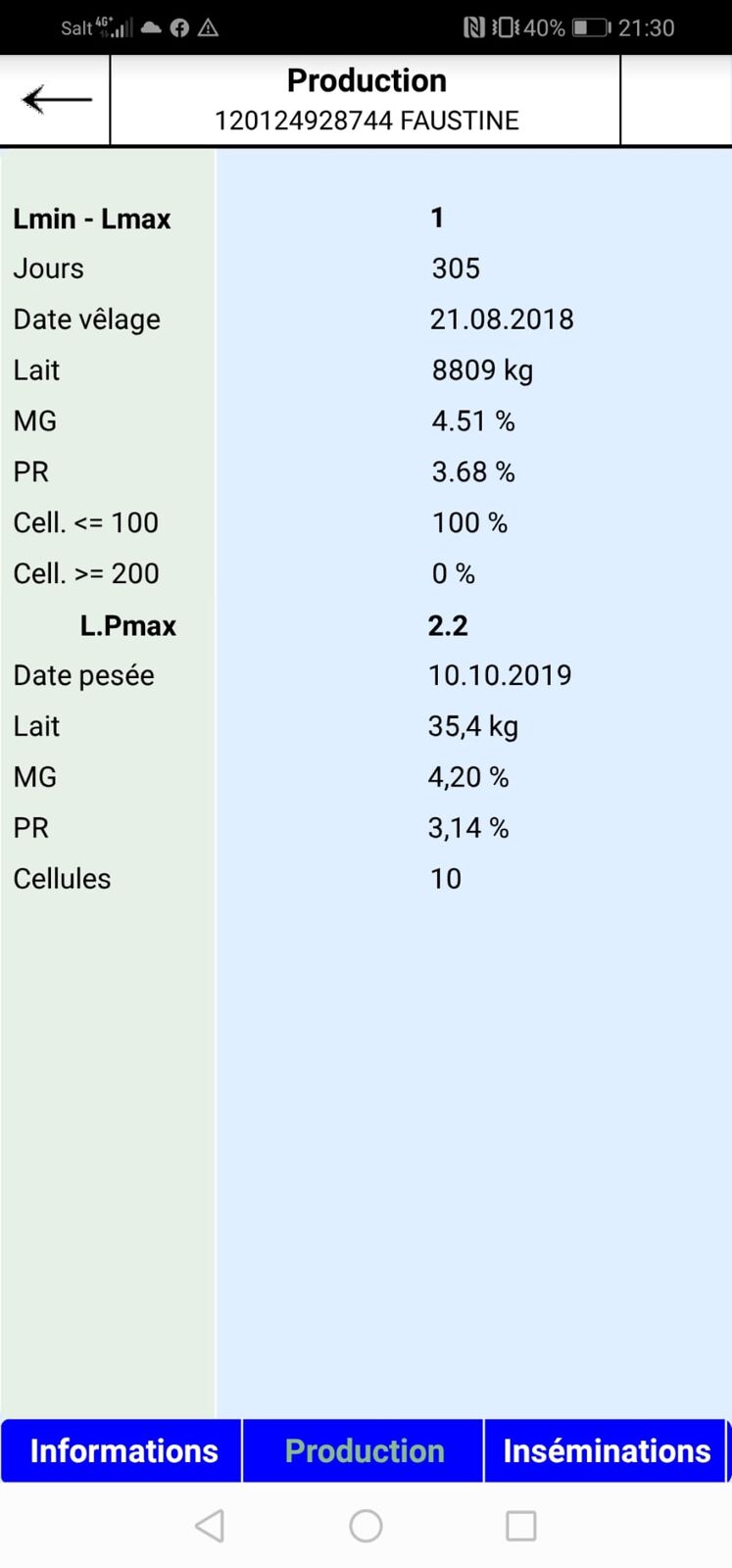
Task: Tap the animal ID 120124928744 FAUSTINE
Action: (366, 121)
